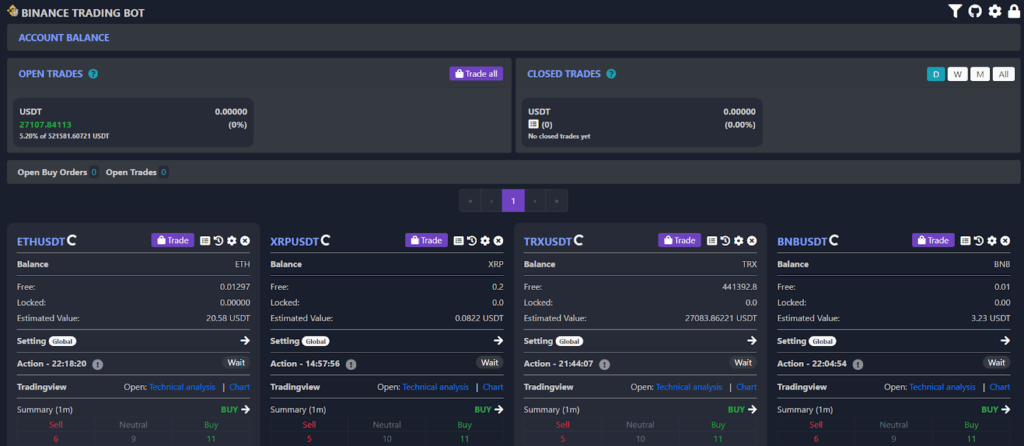The width and height of the screenshot is (1024, 446).
Task: Expand the Account Balance section header
Action: point(512,38)
